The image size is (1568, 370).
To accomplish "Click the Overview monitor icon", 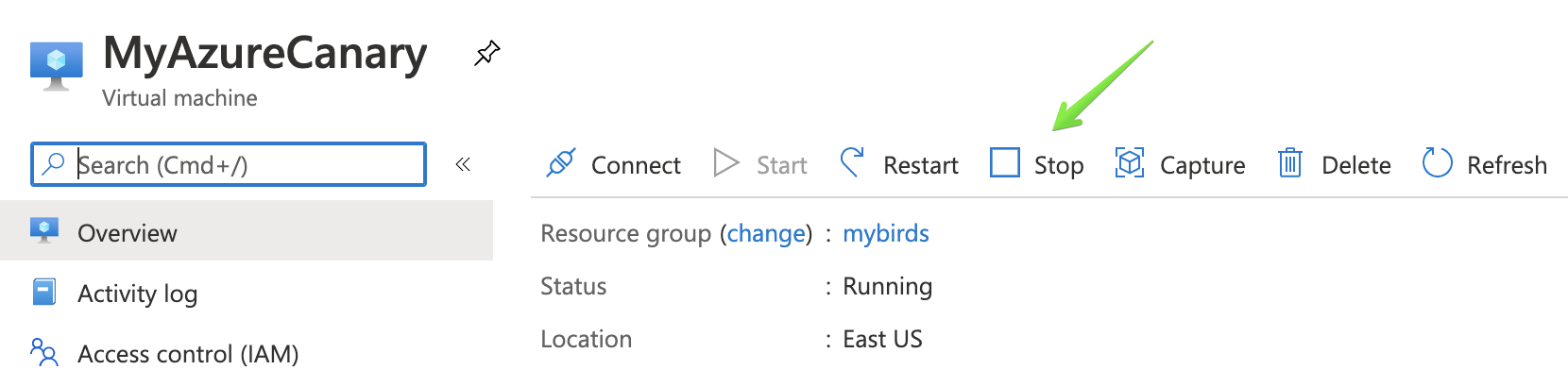I will [x=43, y=230].
